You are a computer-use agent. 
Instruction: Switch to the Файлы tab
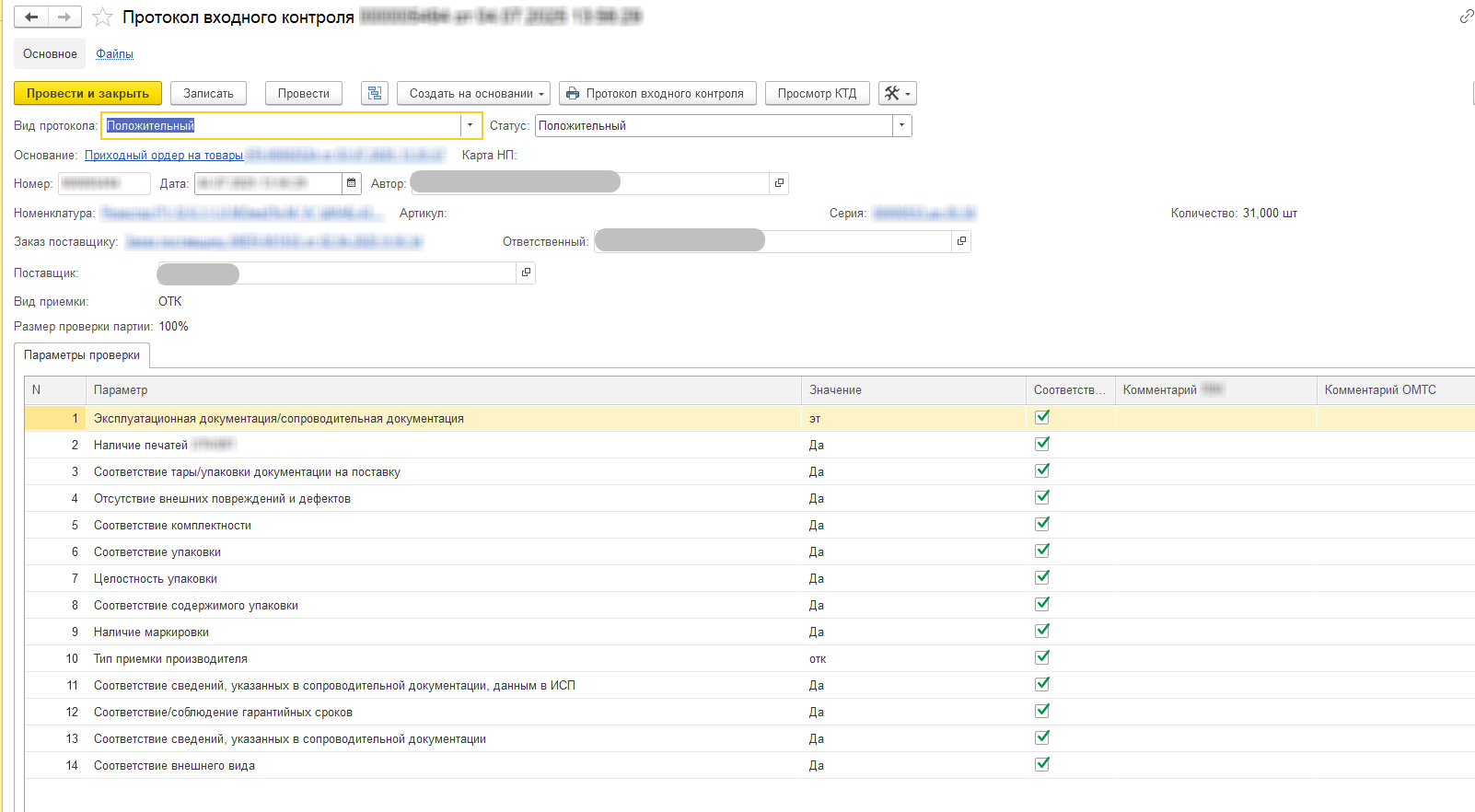(115, 54)
